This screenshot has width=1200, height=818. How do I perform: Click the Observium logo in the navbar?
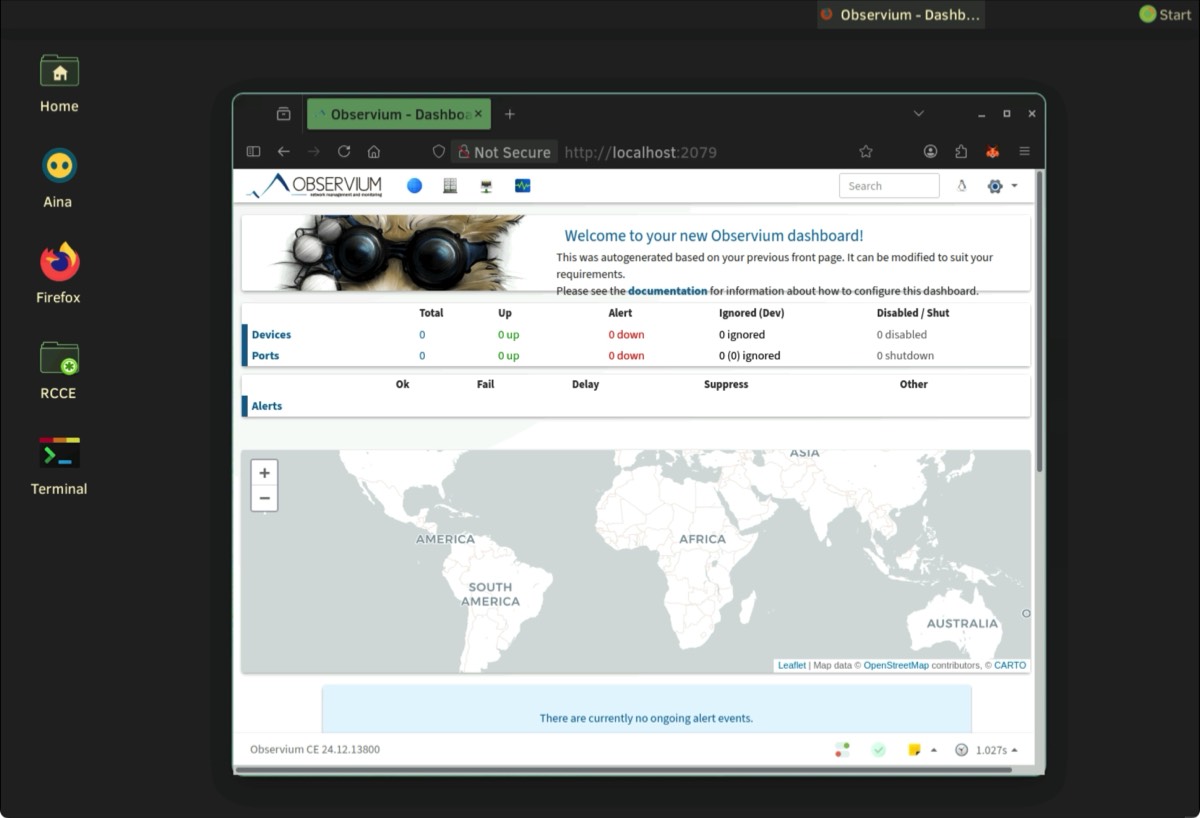(316, 186)
